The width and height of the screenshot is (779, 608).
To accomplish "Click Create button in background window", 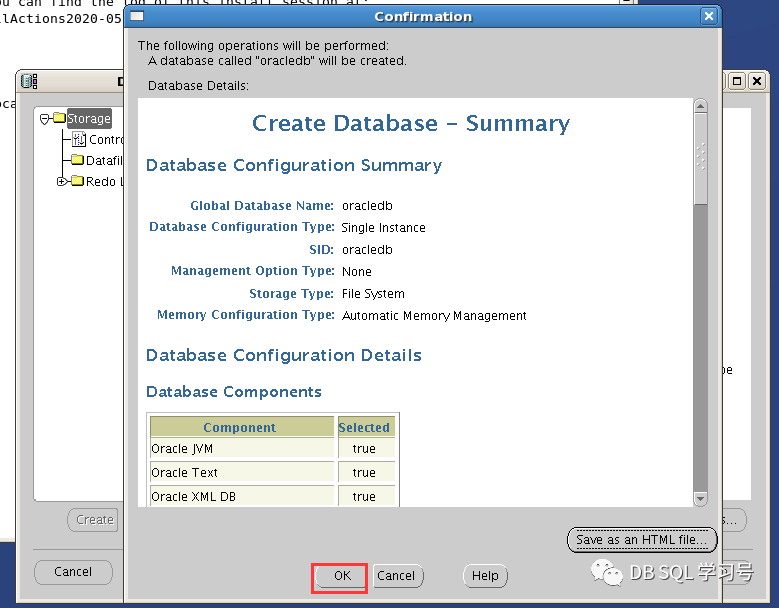I will [94, 520].
